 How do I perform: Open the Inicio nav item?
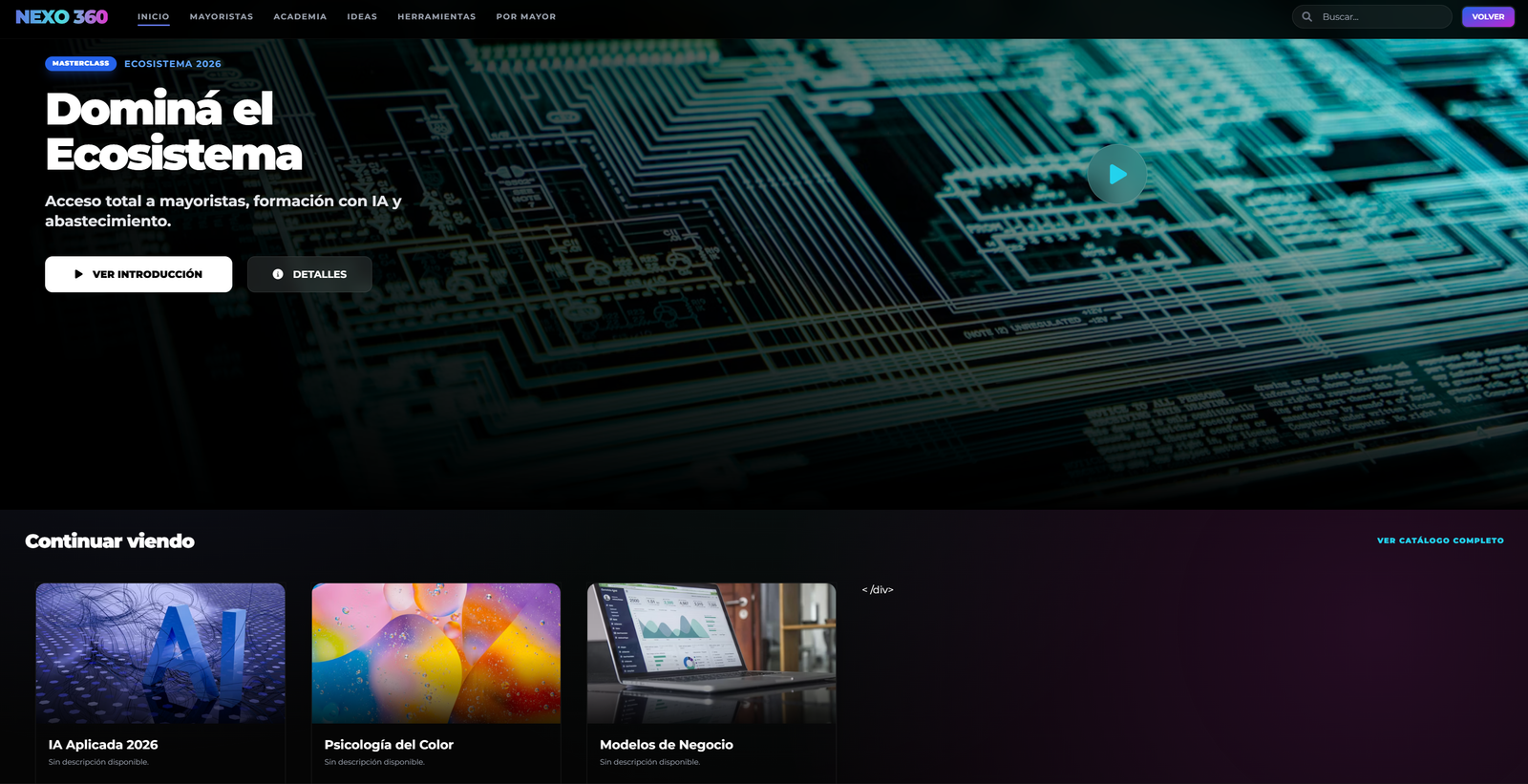153,17
